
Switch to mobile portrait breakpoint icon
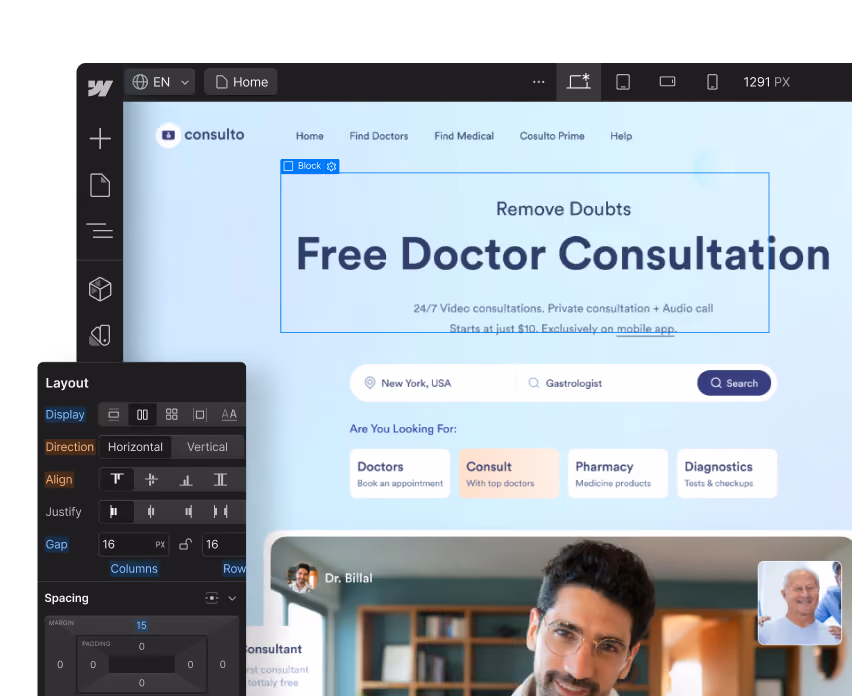pos(712,82)
